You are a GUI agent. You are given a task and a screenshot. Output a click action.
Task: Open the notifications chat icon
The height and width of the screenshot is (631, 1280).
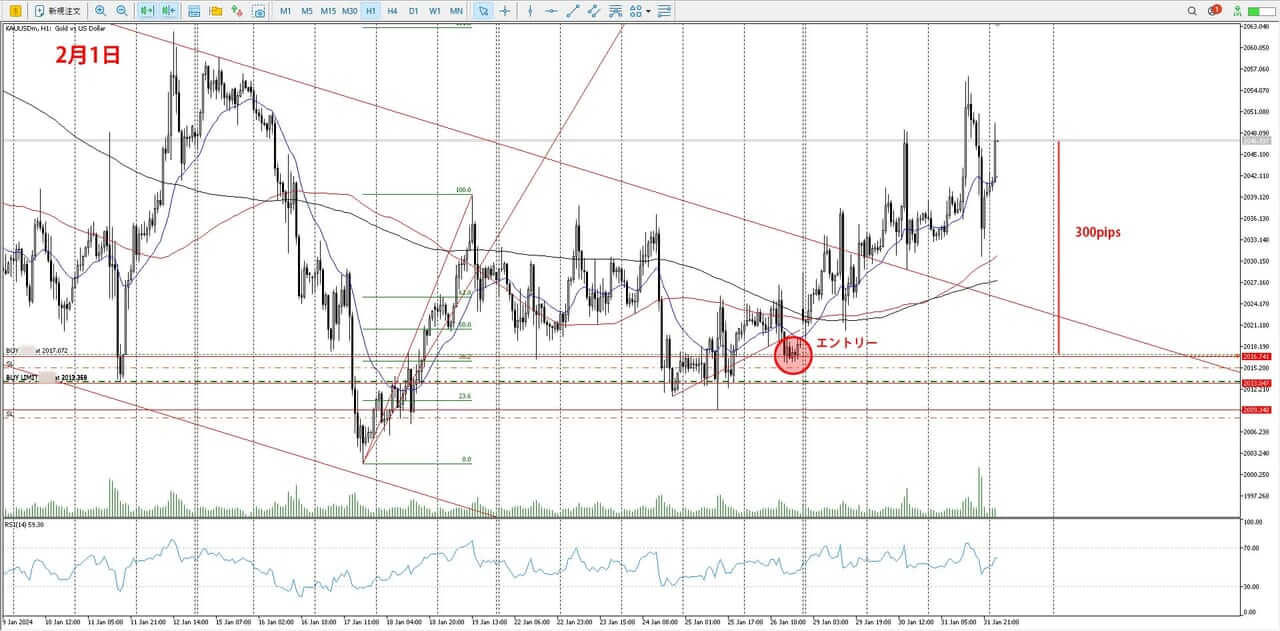pyautogui.click(x=1213, y=11)
